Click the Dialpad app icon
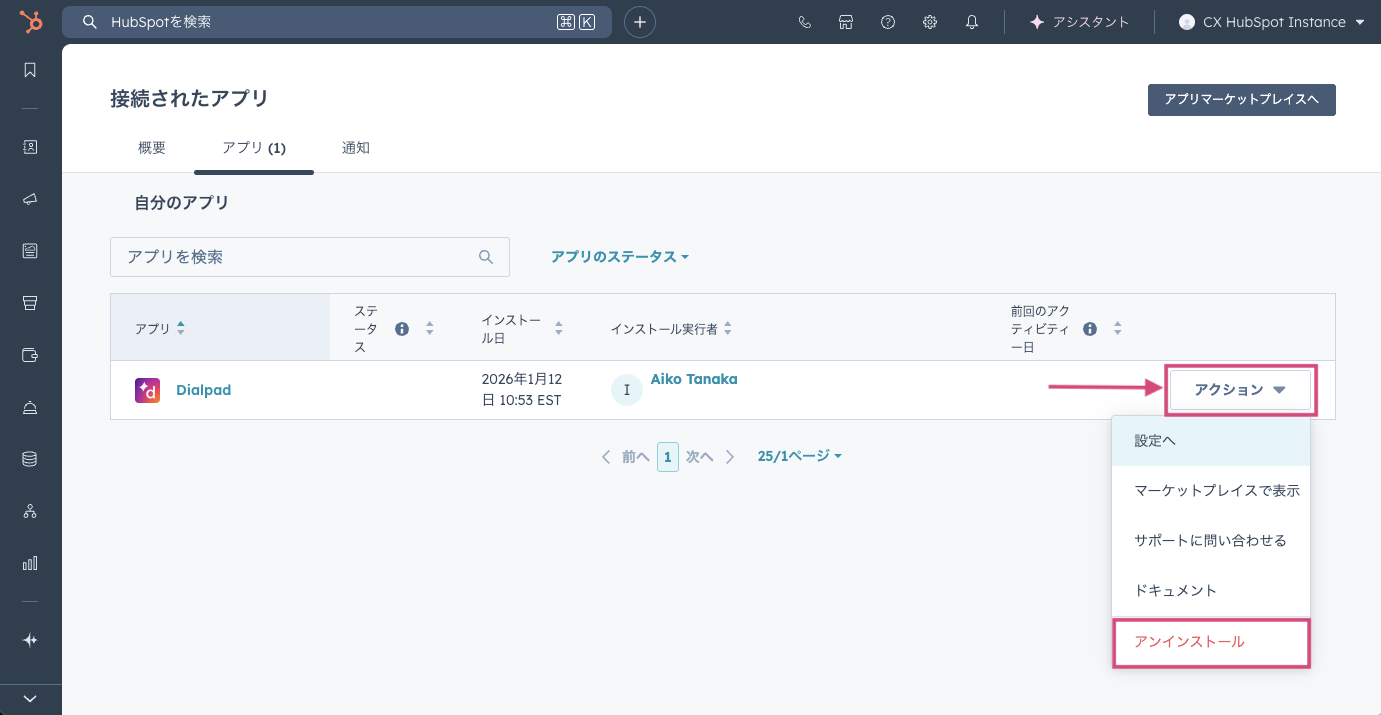The image size is (1381, 715). coord(147,390)
